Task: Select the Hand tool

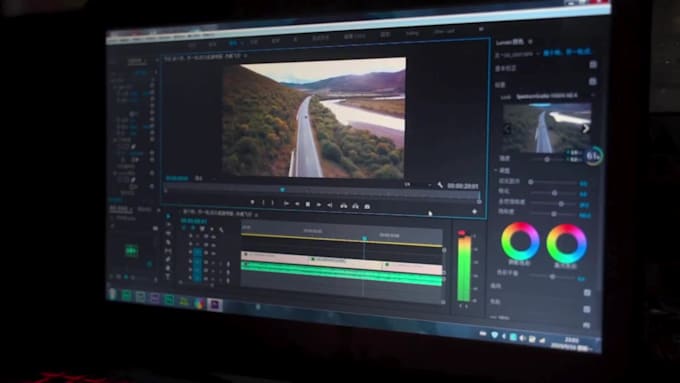Action: 168,268
